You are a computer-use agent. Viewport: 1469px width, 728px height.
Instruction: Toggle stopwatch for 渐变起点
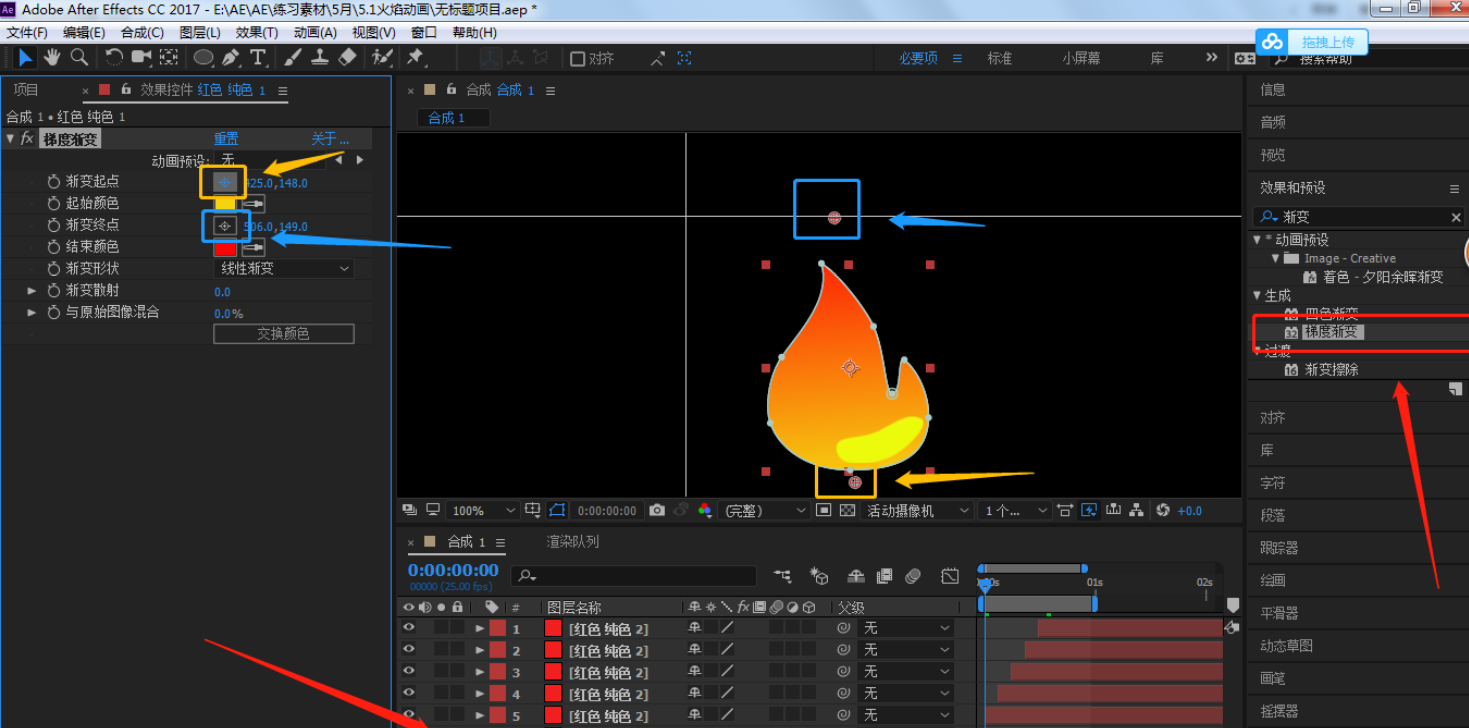(x=54, y=182)
